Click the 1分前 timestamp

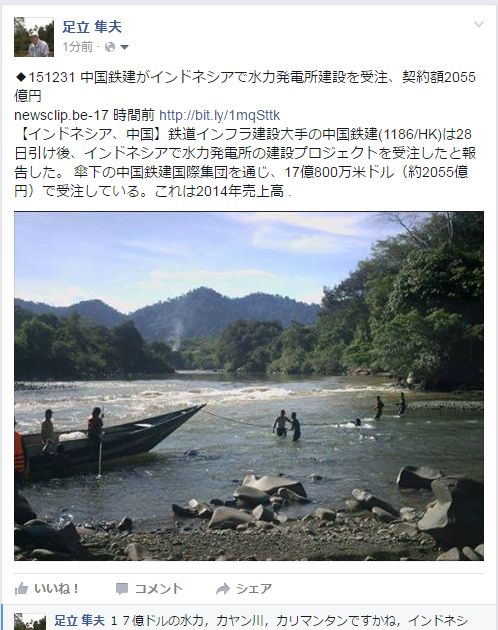coord(77,47)
